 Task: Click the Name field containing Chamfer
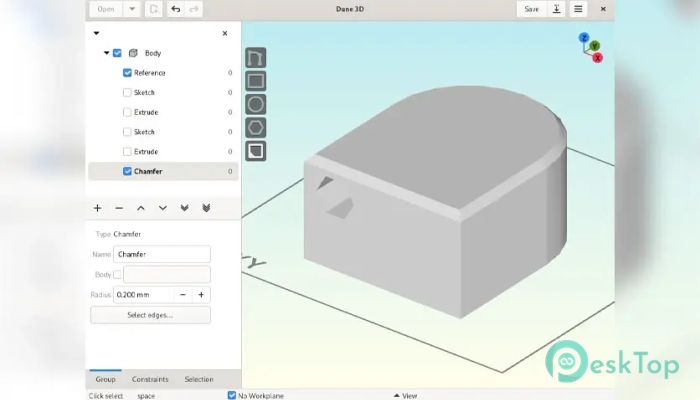(162, 254)
